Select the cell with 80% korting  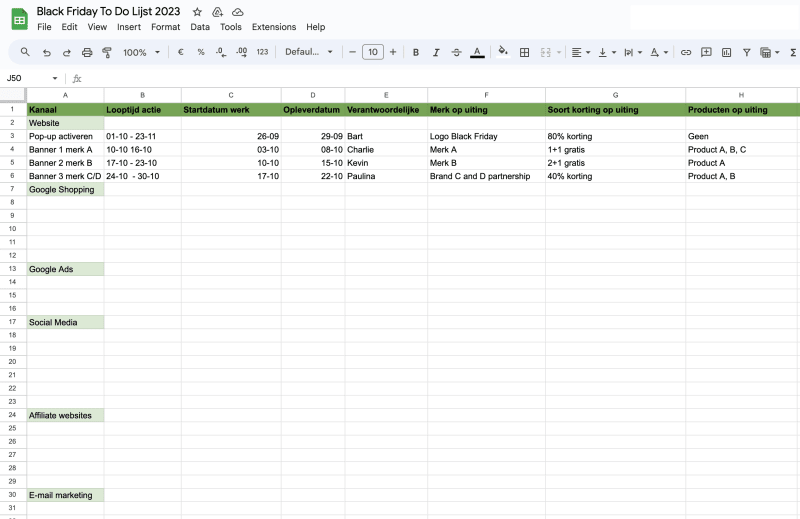(x=615, y=136)
